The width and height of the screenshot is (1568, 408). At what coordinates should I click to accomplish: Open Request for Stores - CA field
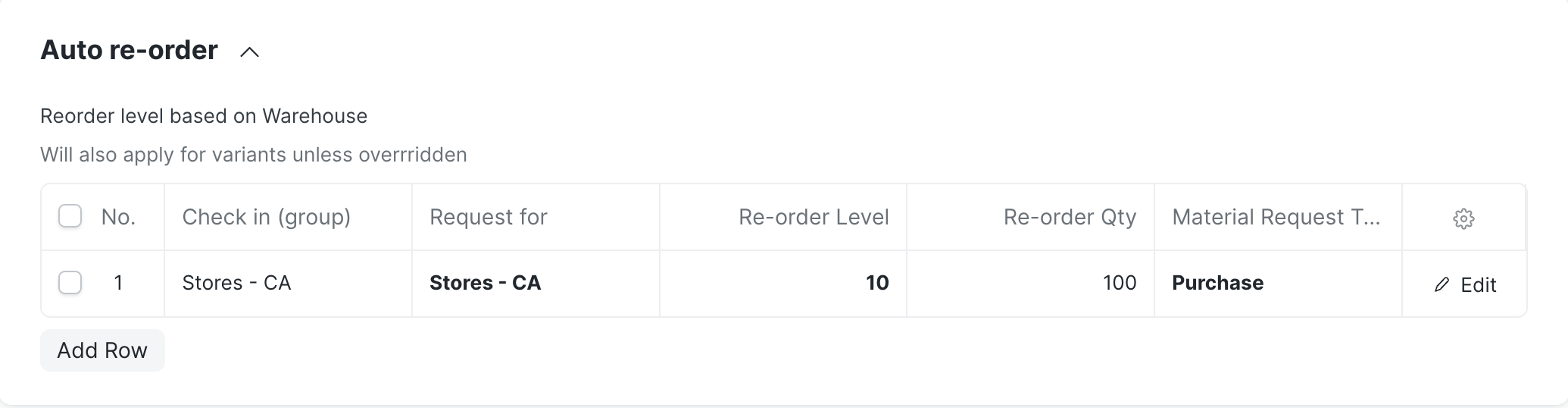[x=536, y=283]
